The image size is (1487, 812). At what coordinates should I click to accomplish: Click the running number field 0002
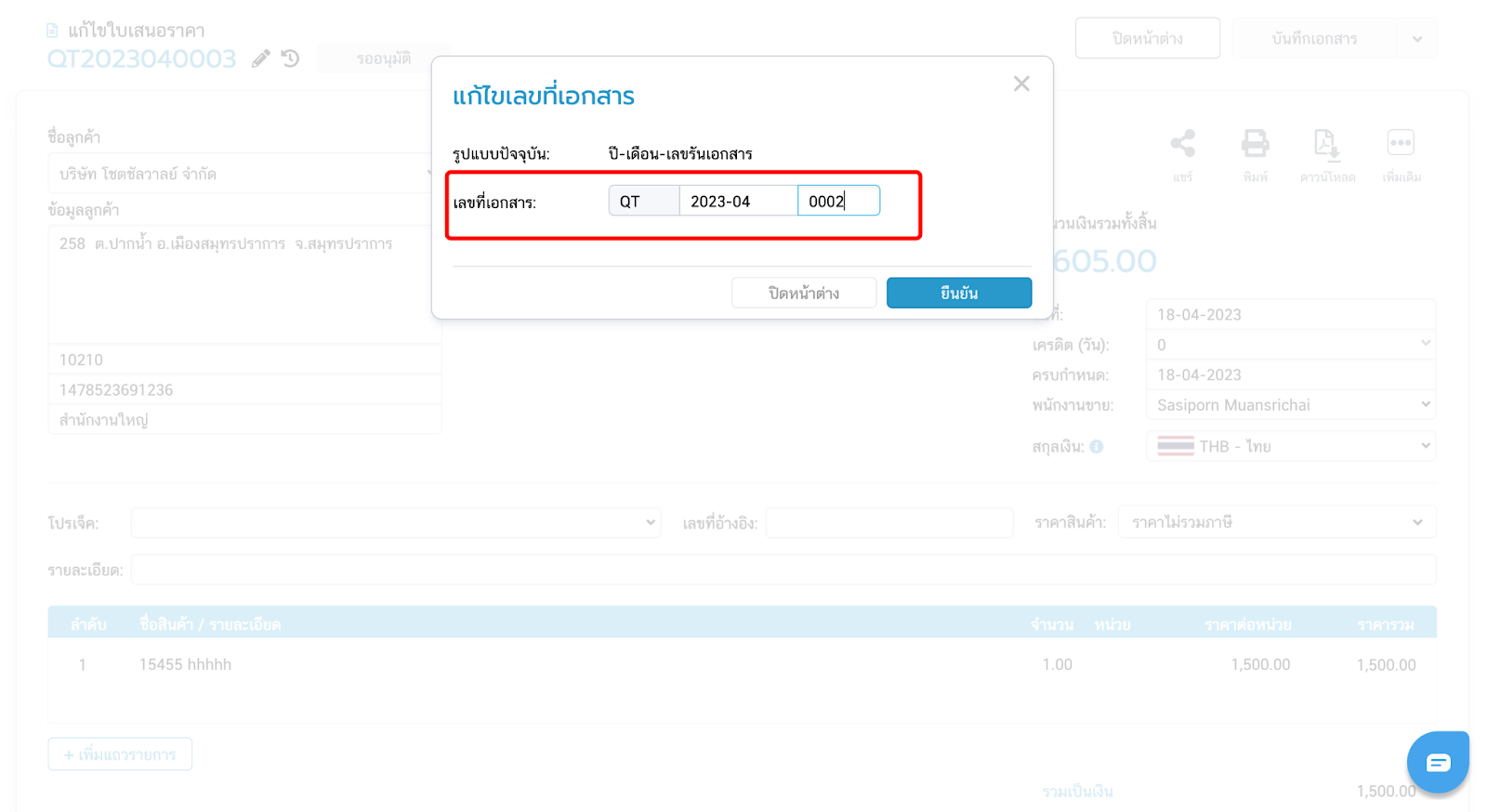click(837, 202)
